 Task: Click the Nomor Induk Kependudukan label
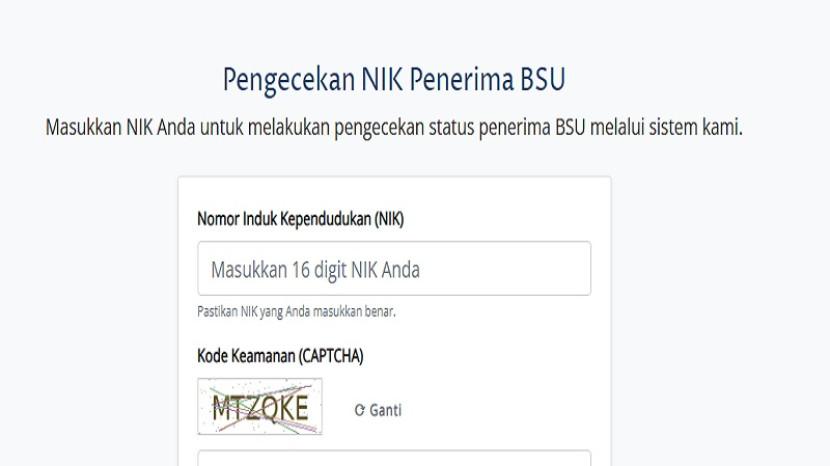click(x=300, y=219)
